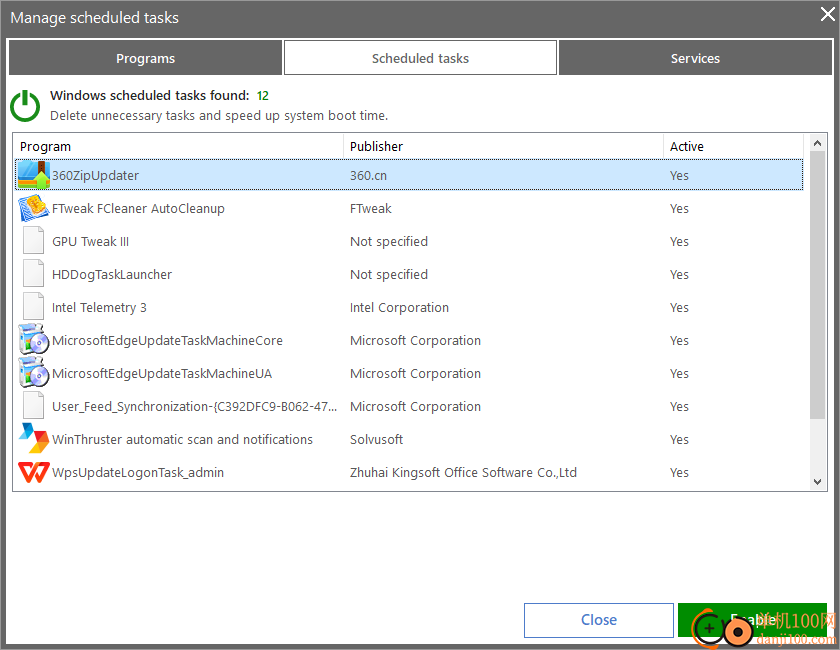Viewport: 840px width, 650px height.
Task: Click the Yes value for WinThruster row
Action: [679, 439]
